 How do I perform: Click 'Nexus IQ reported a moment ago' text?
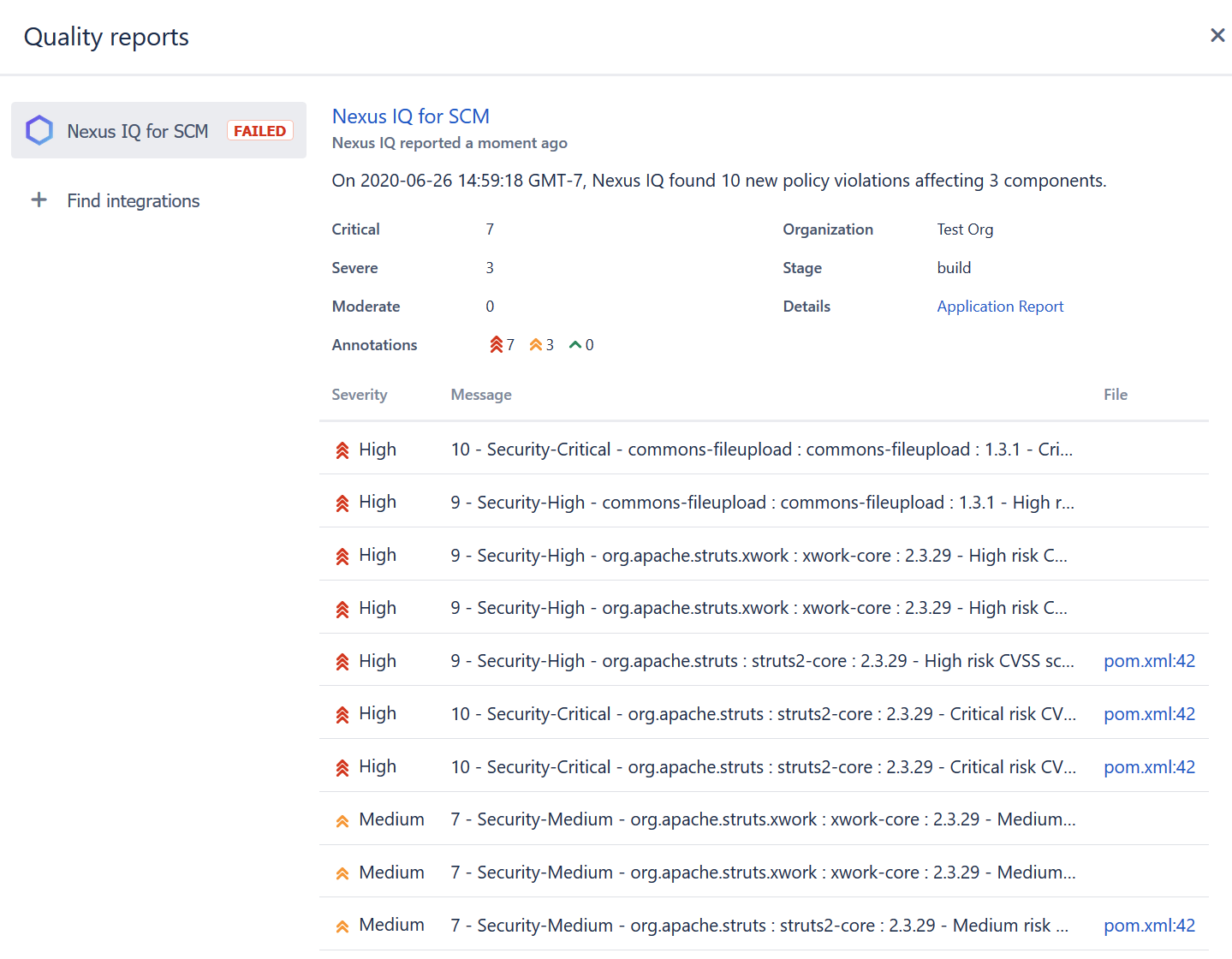coord(449,143)
